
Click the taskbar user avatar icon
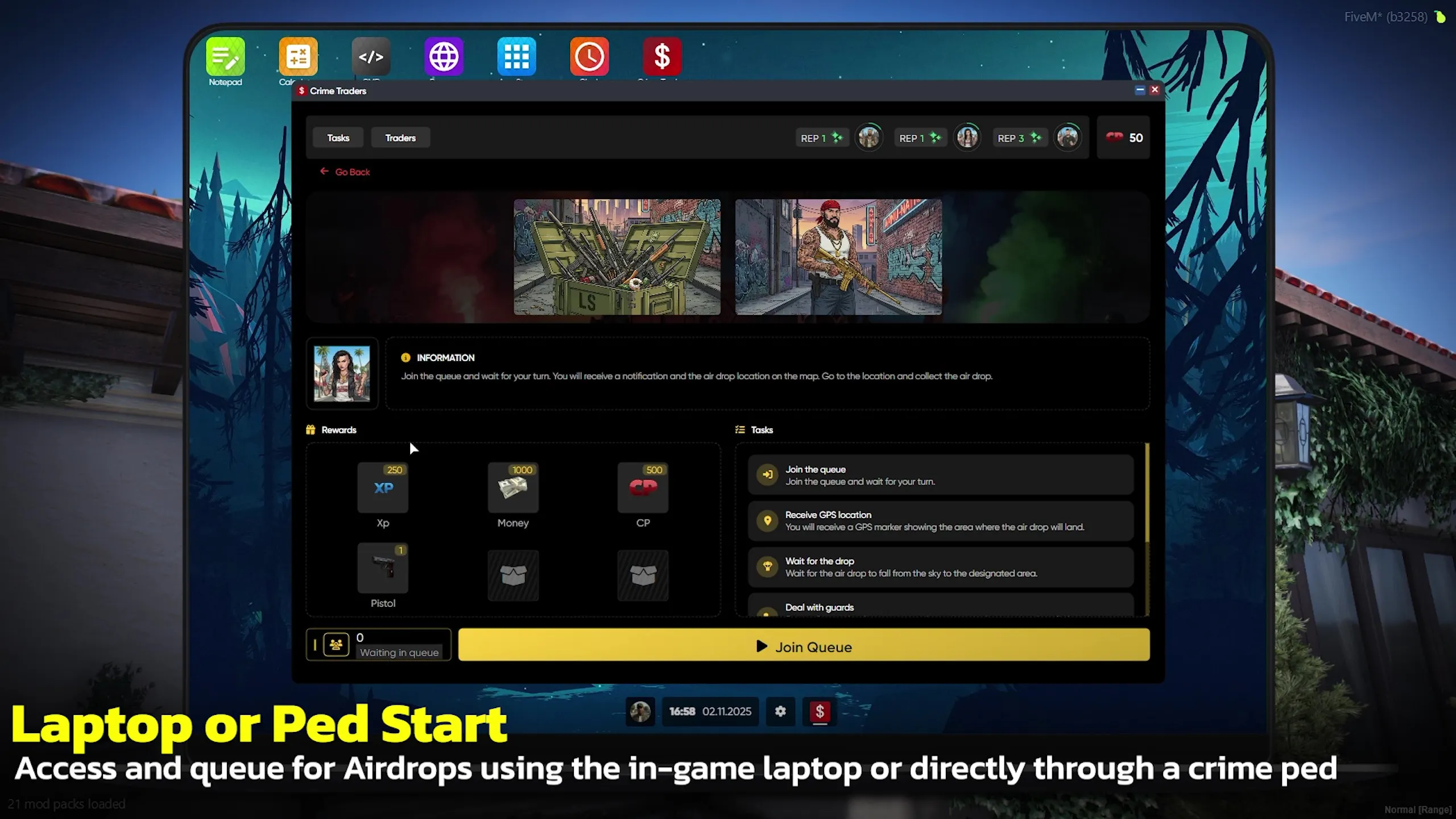pyautogui.click(x=640, y=711)
